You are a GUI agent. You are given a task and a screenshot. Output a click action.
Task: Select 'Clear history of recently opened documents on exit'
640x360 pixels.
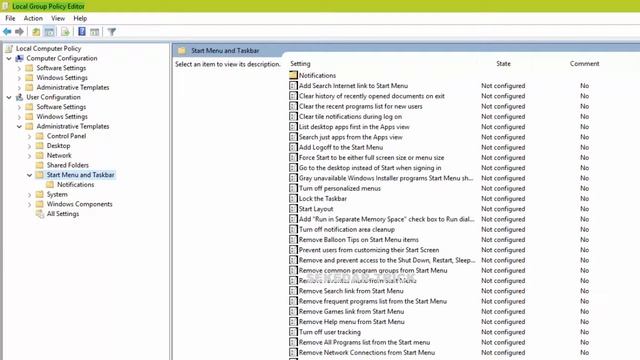372,96
